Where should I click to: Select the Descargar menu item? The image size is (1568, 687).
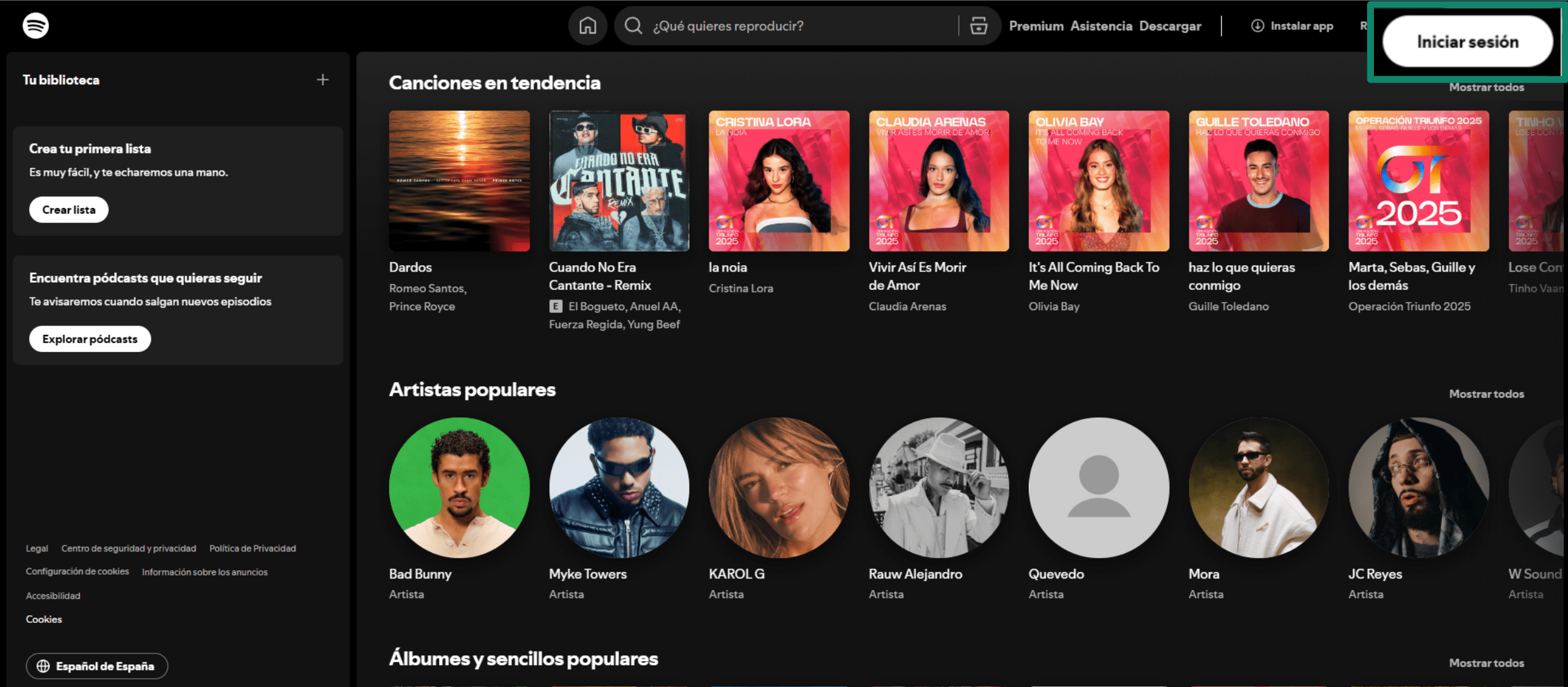[1170, 25]
